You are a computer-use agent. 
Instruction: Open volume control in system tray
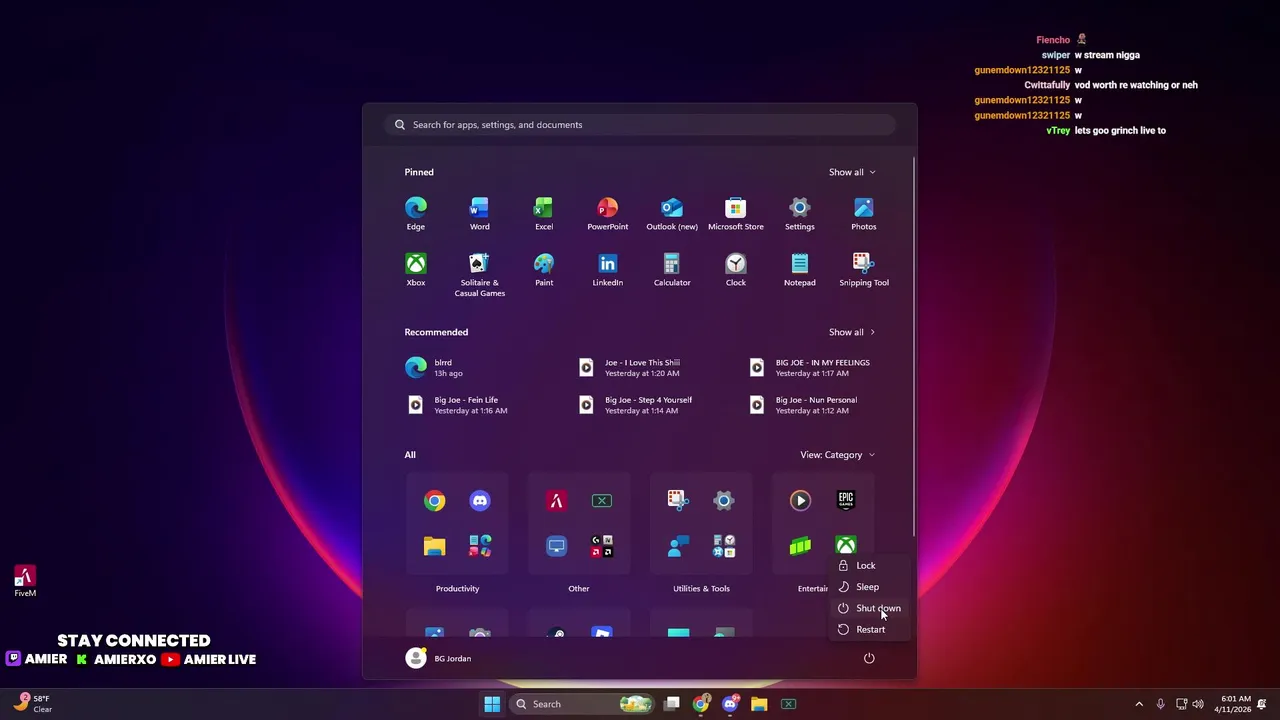point(1198,704)
